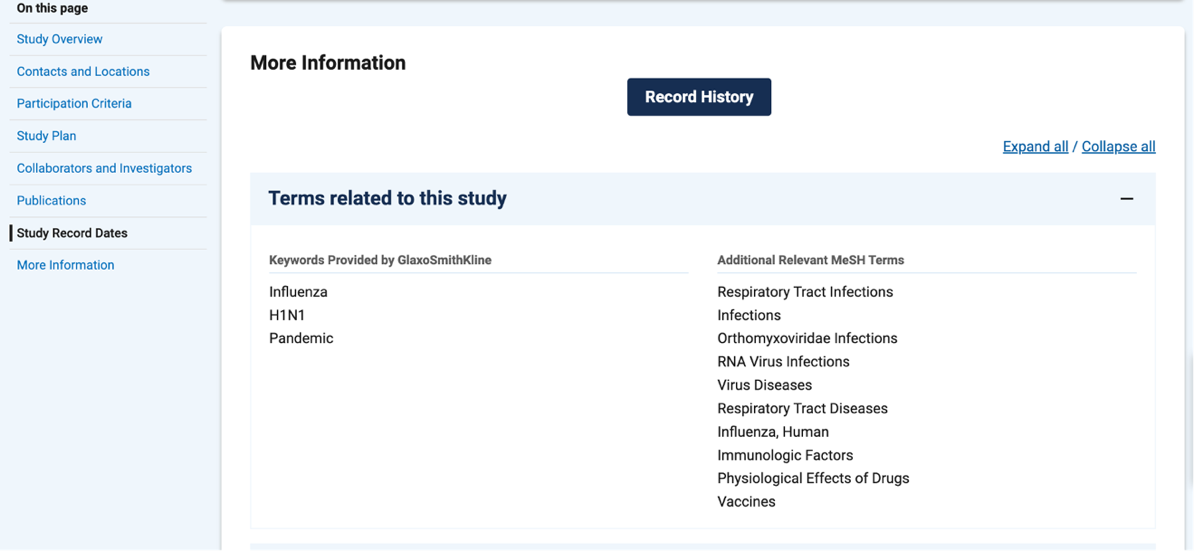Screen dimensions: 1194x551
Task: Click the Record History button
Action: point(698,97)
